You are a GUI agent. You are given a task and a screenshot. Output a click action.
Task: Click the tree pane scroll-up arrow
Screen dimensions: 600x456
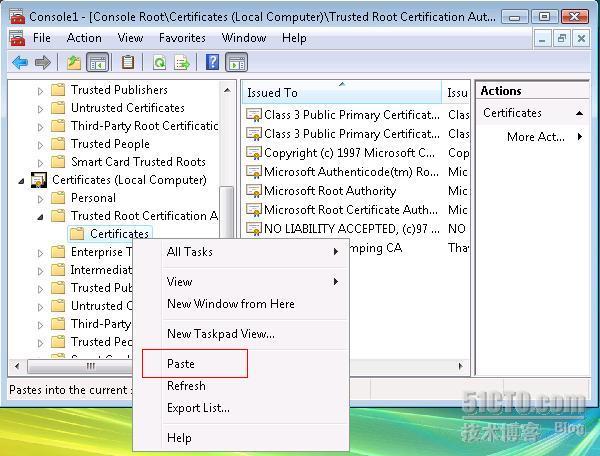(227, 91)
